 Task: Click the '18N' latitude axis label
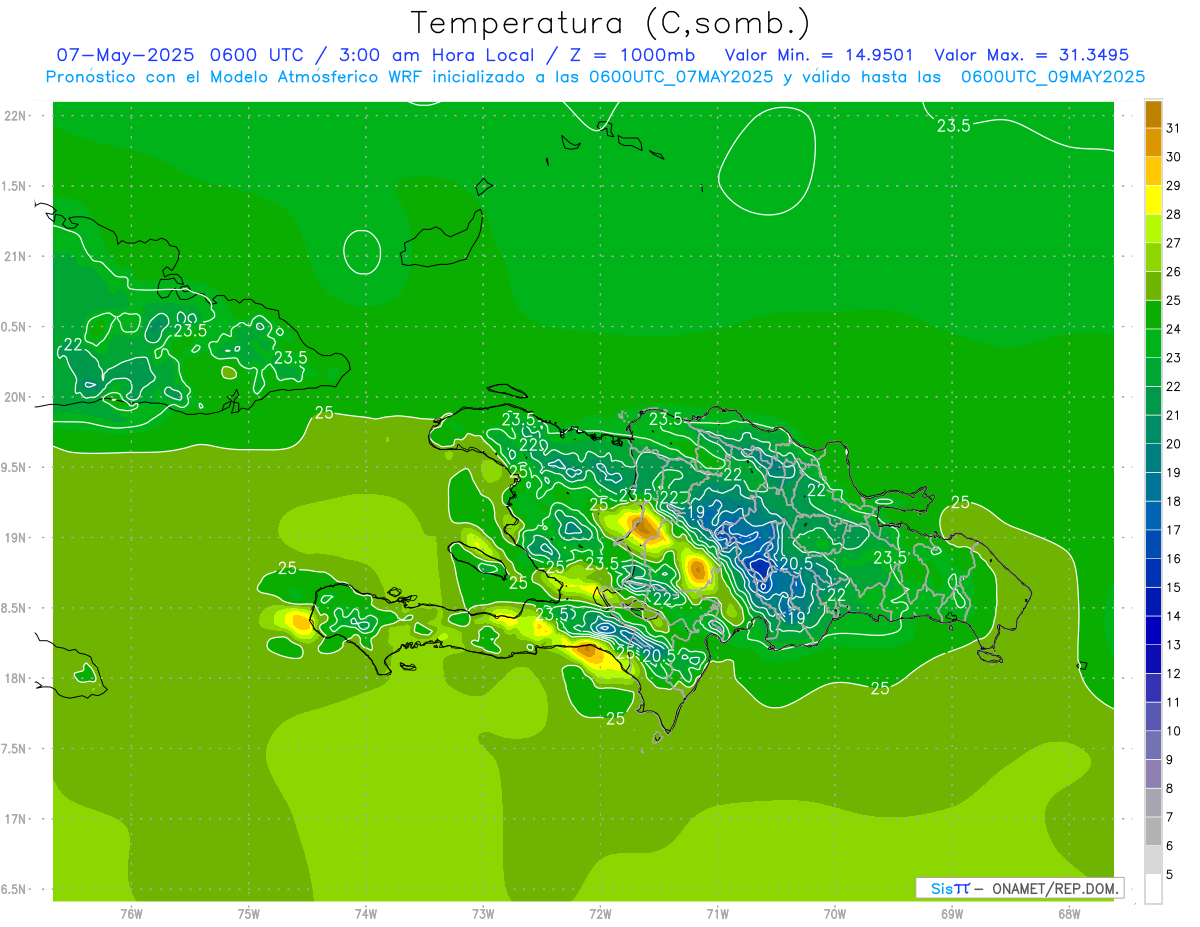15,679
